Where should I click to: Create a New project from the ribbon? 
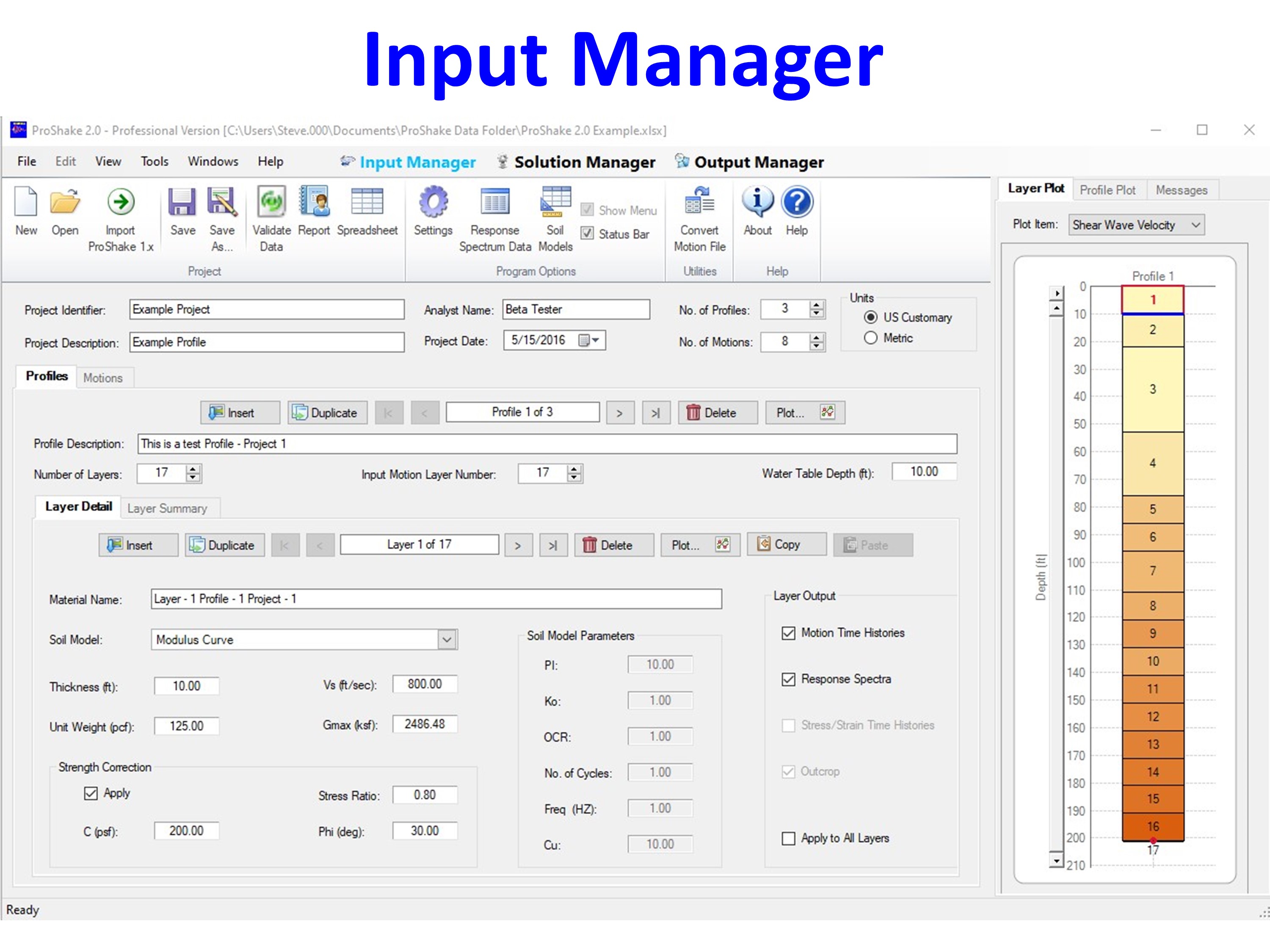[x=26, y=211]
